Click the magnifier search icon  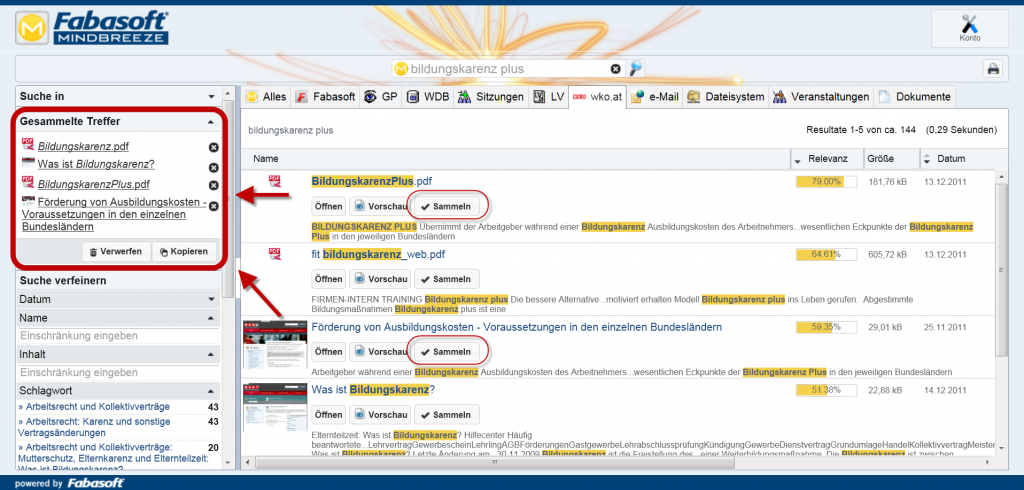(635, 69)
